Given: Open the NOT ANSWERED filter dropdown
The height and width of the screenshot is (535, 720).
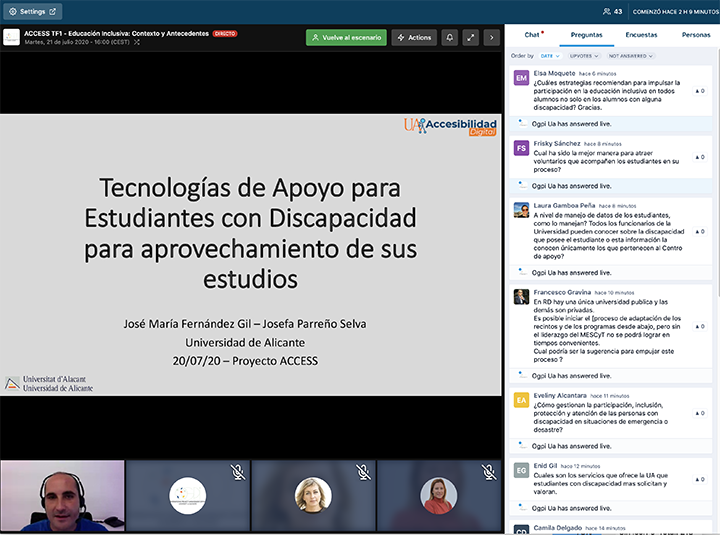Looking at the screenshot, I should [x=630, y=56].
